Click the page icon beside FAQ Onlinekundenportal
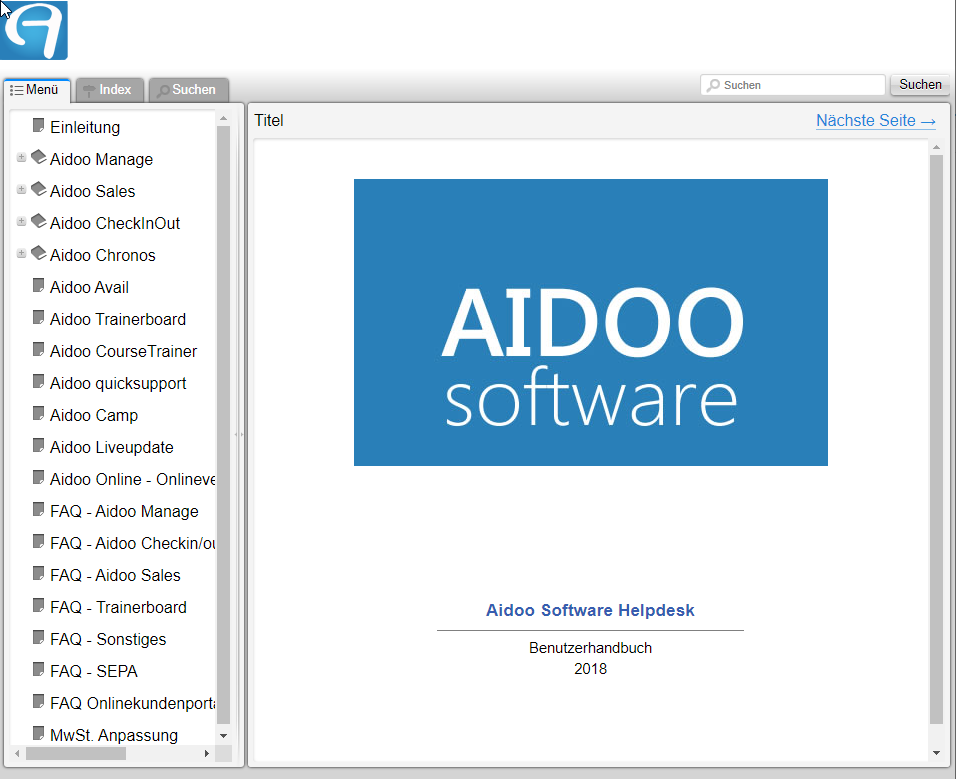 coord(38,701)
